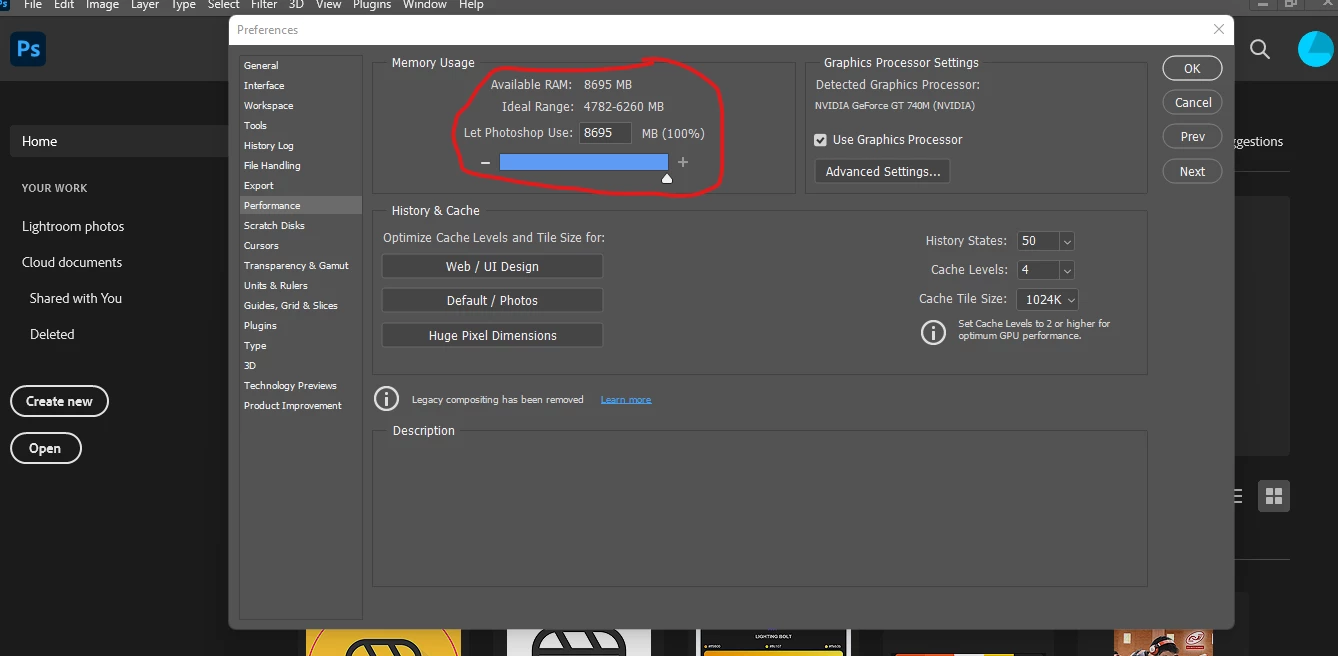Open Cloud documents in sidebar
The height and width of the screenshot is (656, 1338).
[x=72, y=262]
